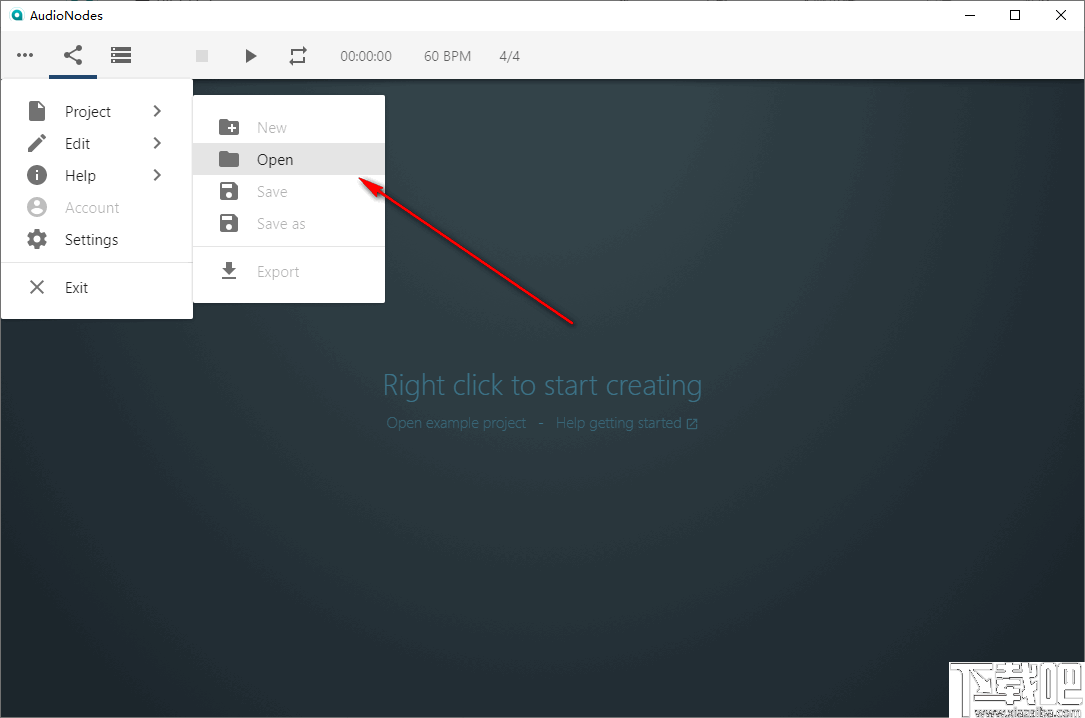Click the Exit X icon

[37, 287]
